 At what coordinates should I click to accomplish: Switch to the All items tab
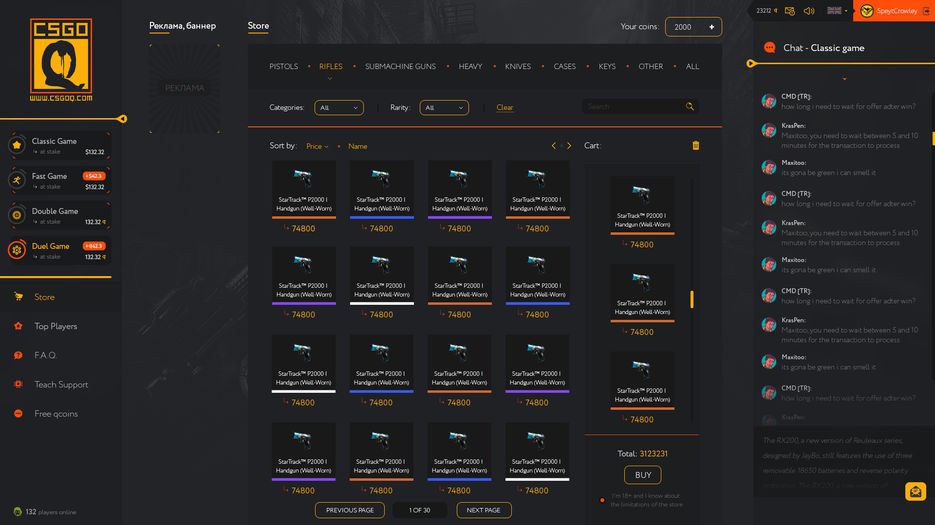point(692,66)
